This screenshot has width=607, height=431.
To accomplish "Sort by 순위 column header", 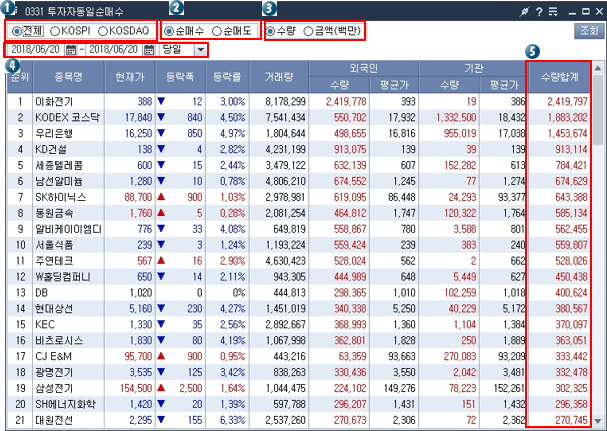I will pos(20,77).
